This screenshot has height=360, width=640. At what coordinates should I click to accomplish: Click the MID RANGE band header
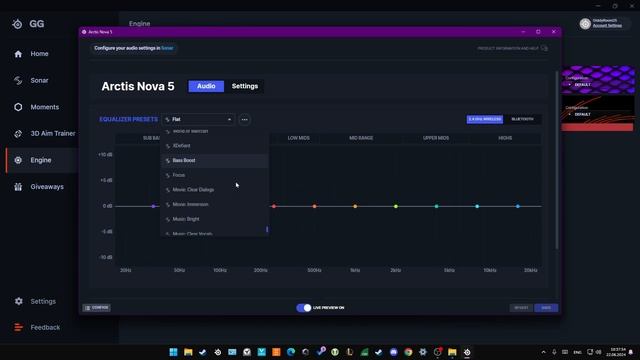(361, 138)
